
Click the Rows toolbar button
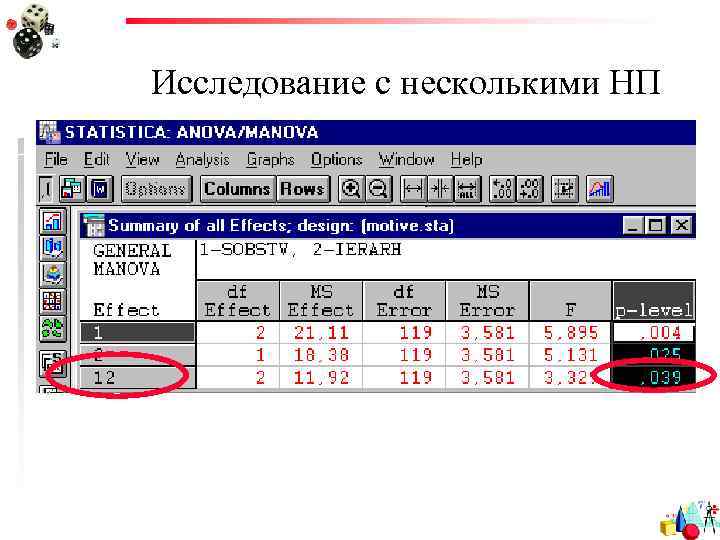tap(303, 189)
